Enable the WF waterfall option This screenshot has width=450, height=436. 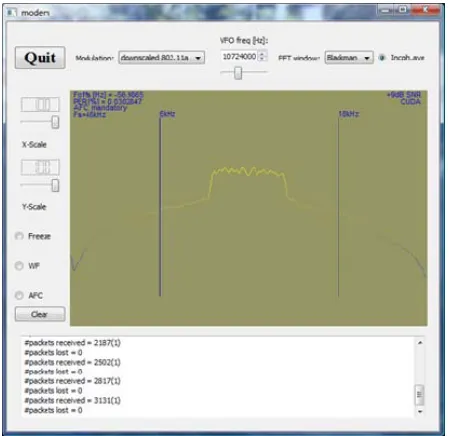click(x=19, y=266)
